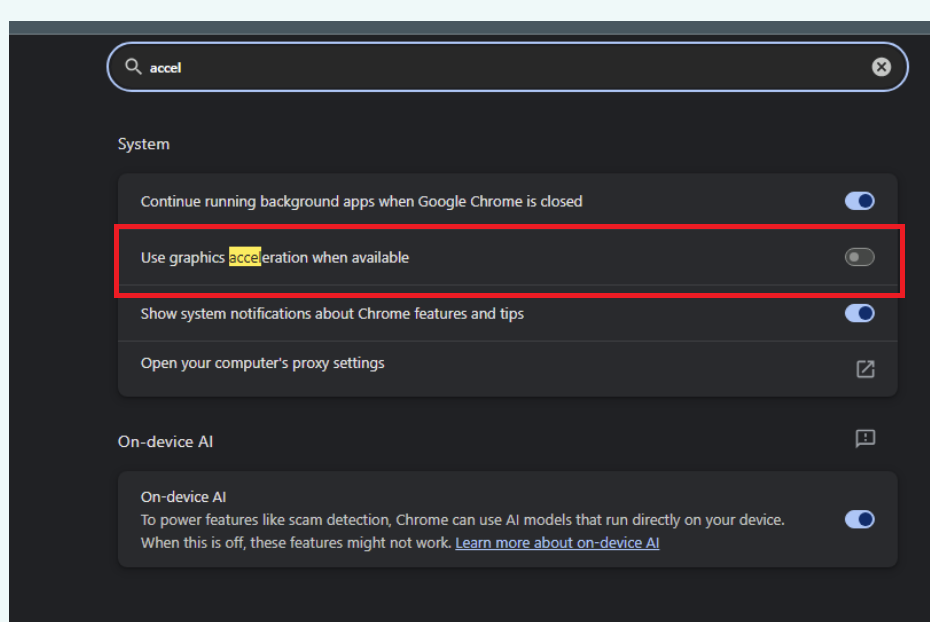Toggle system notifications about Chrome features
This screenshot has width=930, height=622.
pyautogui.click(x=859, y=313)
